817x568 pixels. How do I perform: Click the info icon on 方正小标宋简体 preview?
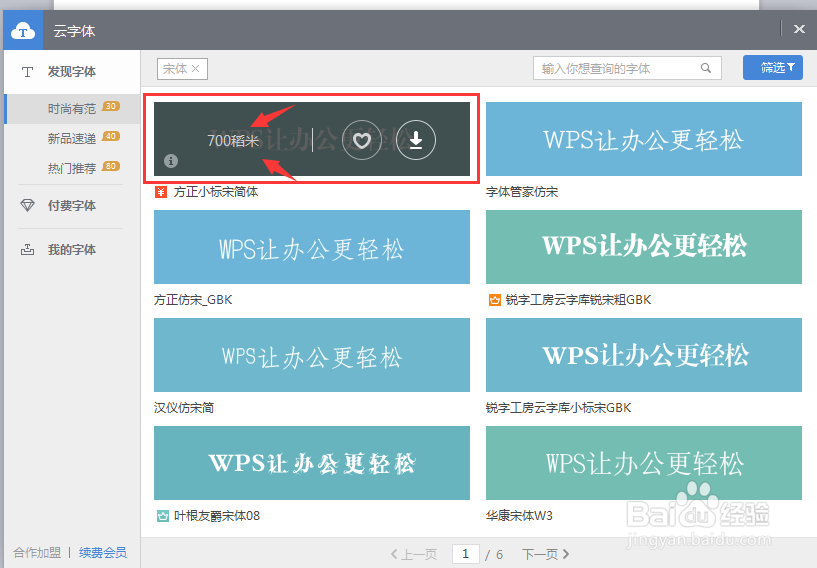coord(171,161)
